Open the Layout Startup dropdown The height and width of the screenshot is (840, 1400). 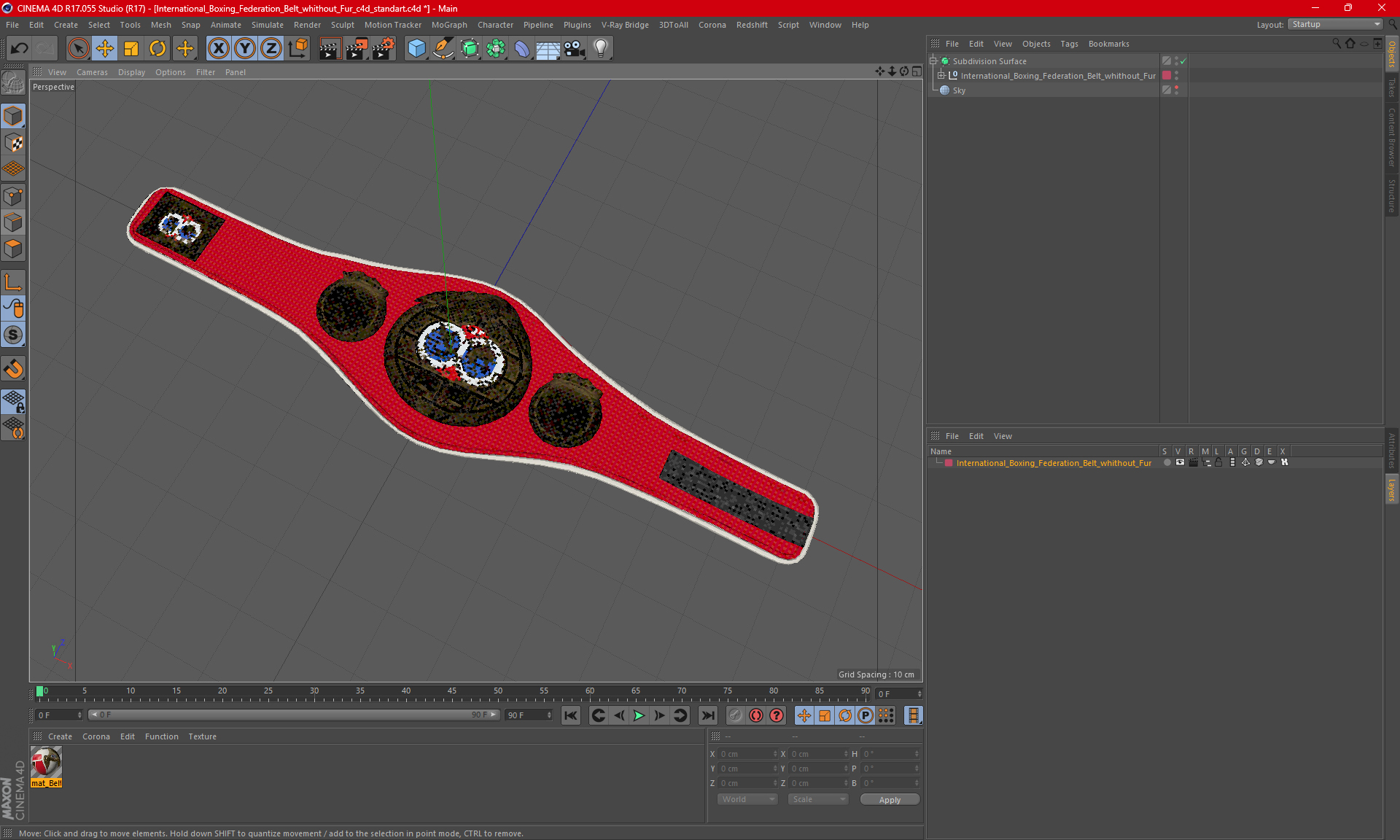pos(1336,24)
